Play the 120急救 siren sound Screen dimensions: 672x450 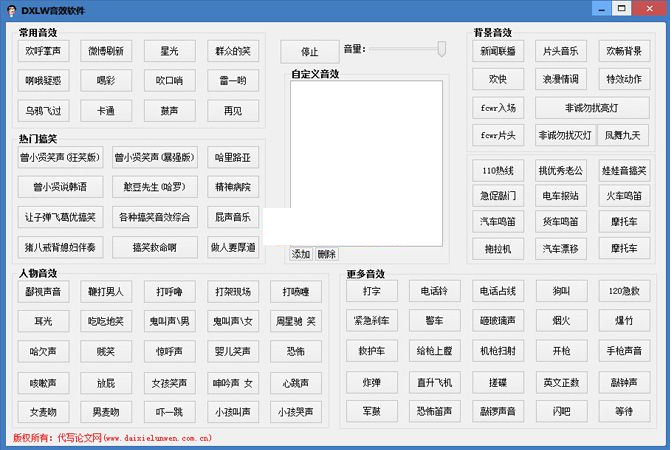(625, 292)
